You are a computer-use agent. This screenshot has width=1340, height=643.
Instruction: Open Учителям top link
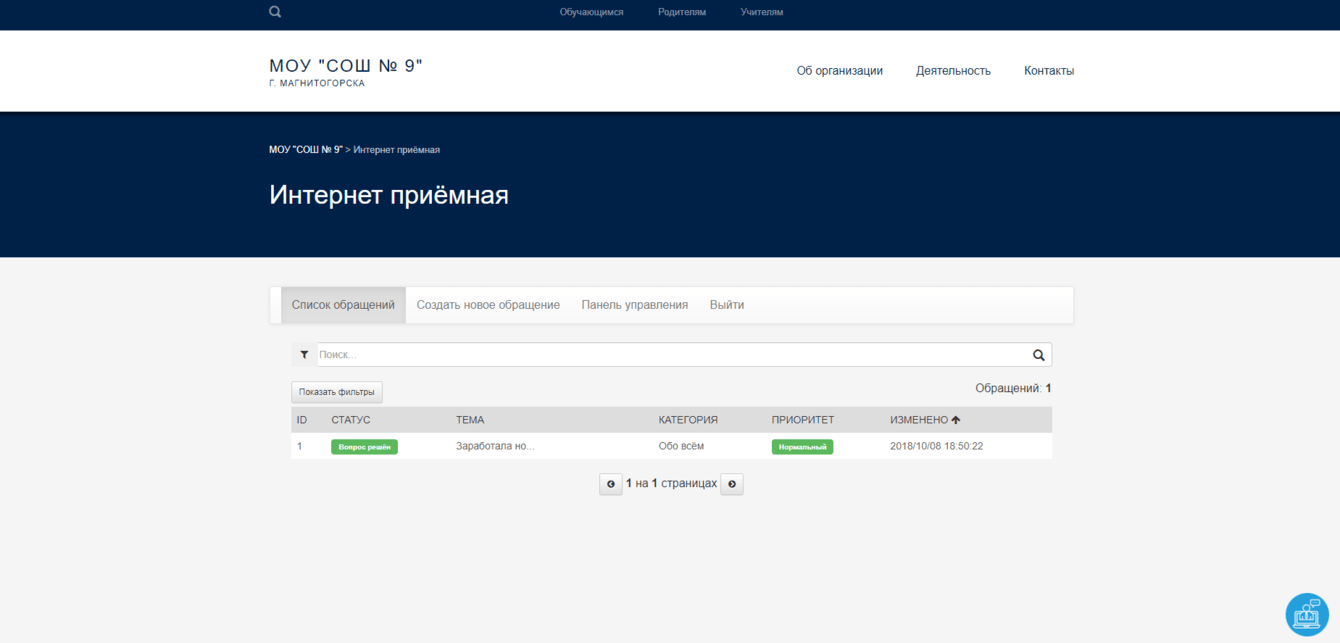click(x=762, y=12)
